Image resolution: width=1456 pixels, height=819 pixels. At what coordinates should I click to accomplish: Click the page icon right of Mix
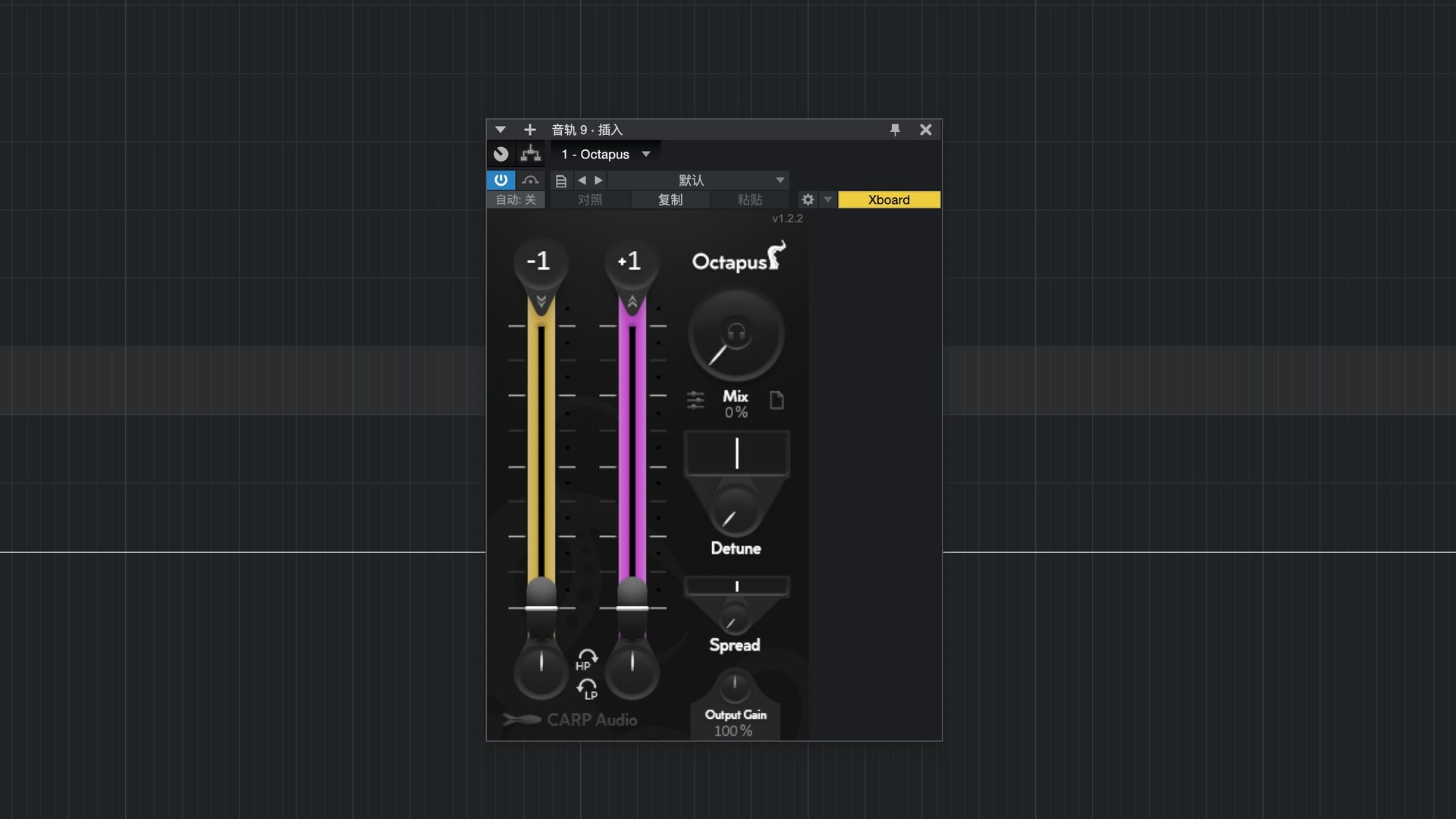point(777,400)
